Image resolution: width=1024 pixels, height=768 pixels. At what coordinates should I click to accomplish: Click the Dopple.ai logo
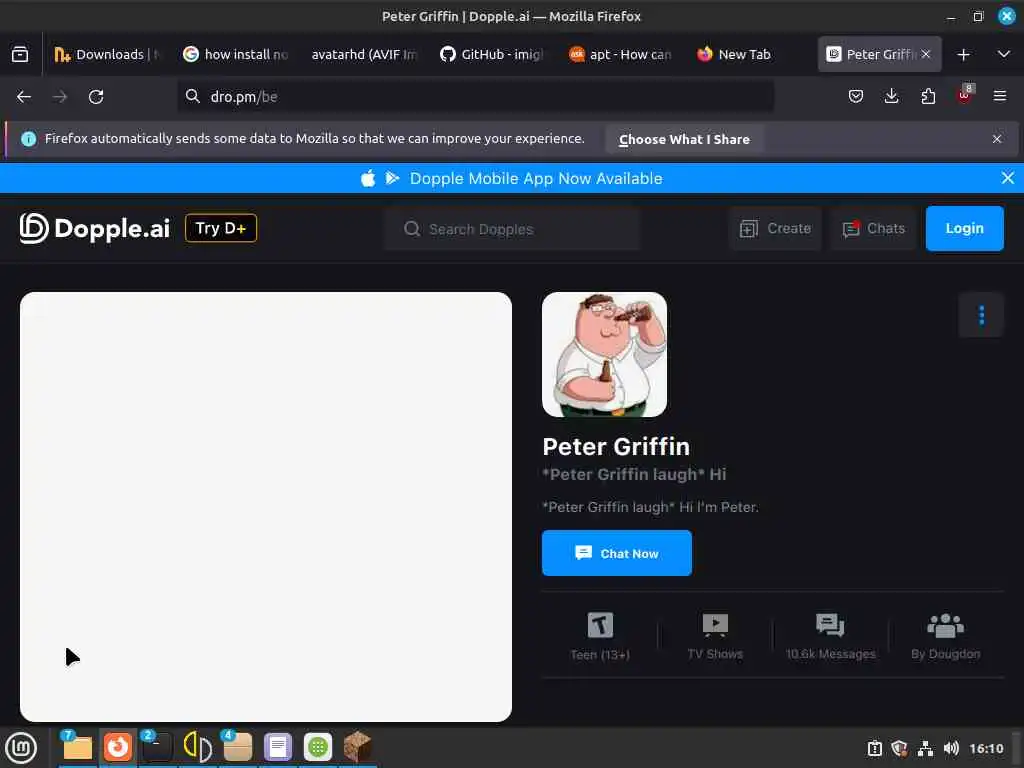[95, 229]
